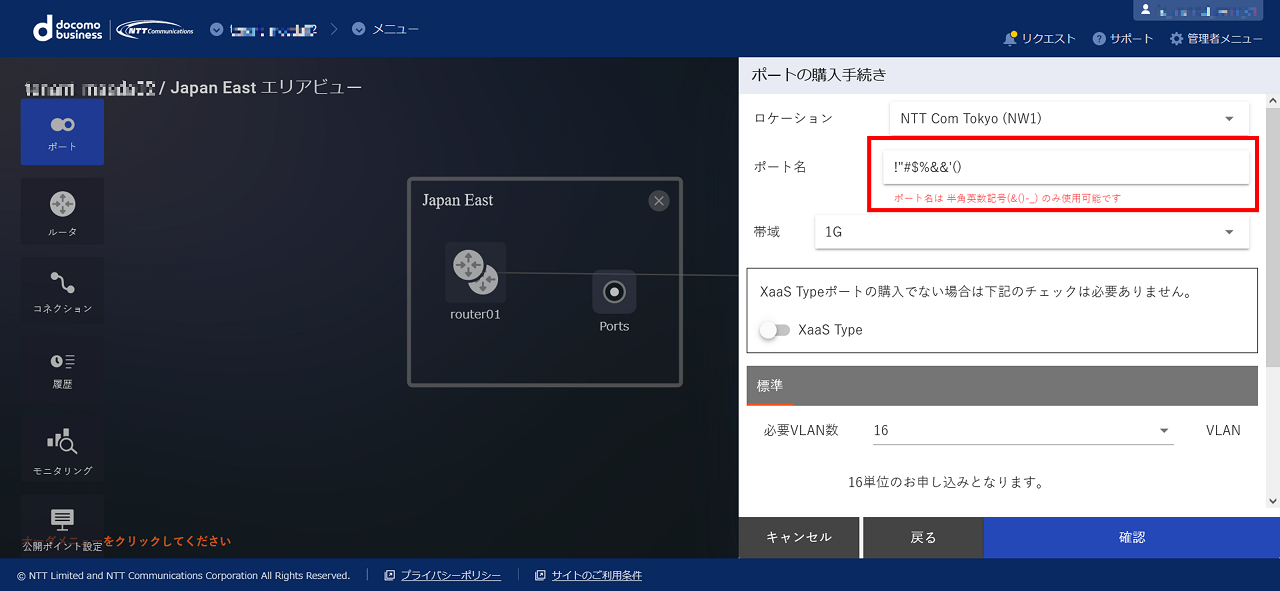Toggle the XaaS Type switch
Screen dimensions: 1280x591
(774, 330)
